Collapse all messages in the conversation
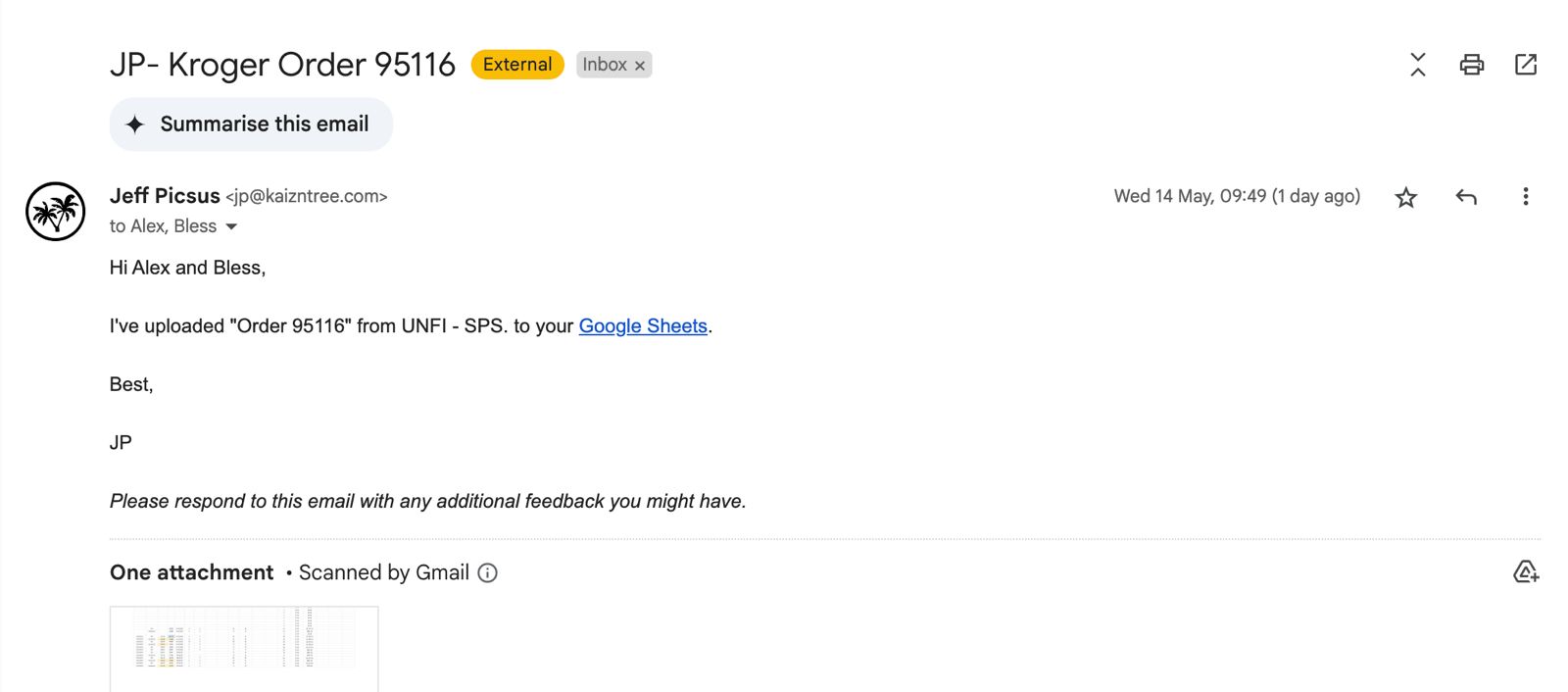Image resolution: width=1568 pixels, height=692 pixels. click(x=1417, y=65)
